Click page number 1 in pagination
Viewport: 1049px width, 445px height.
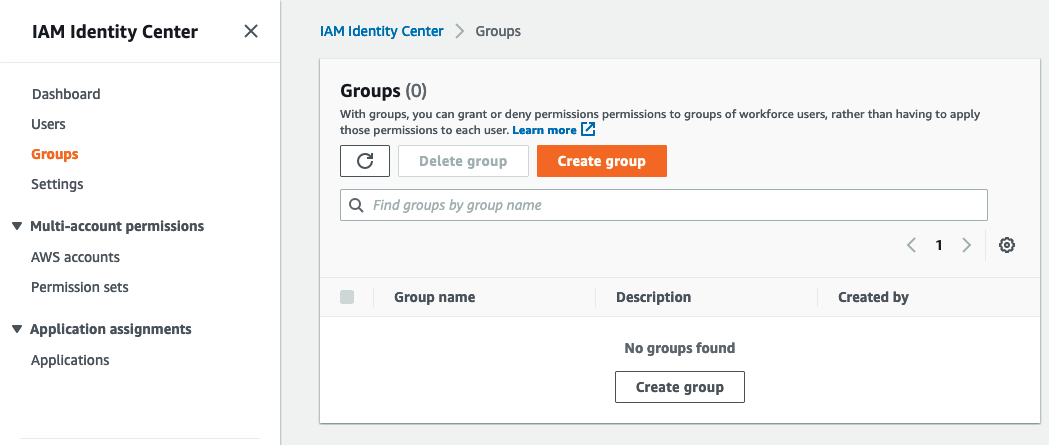coord(939,246)
